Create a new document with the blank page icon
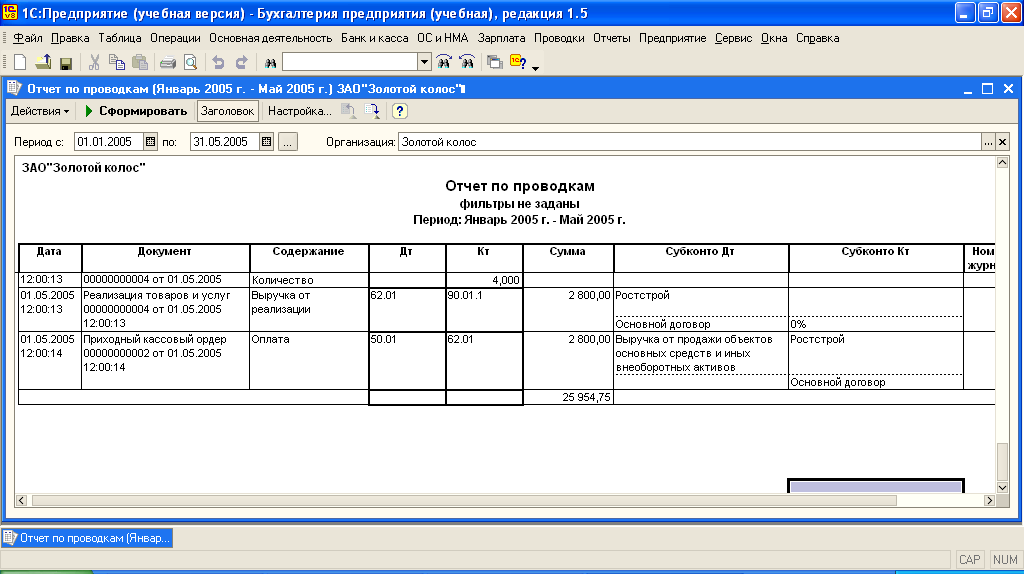The width and height of the screenshot is (1024, 574). (x=20, y=62)
